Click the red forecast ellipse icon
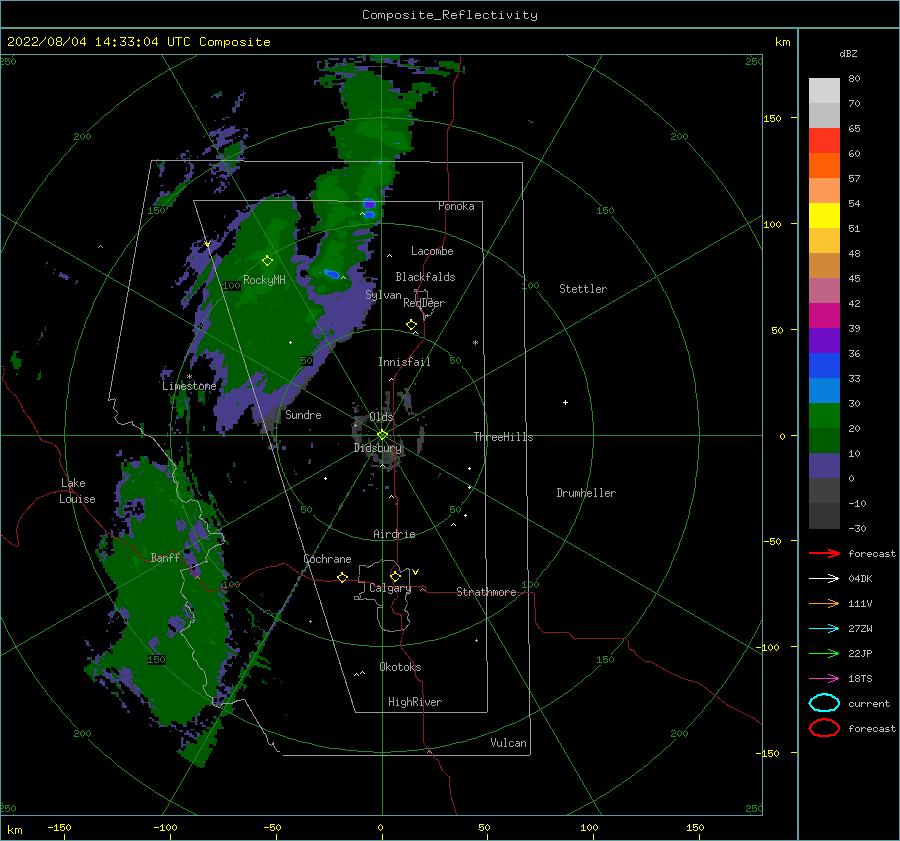 click(824, 728)
